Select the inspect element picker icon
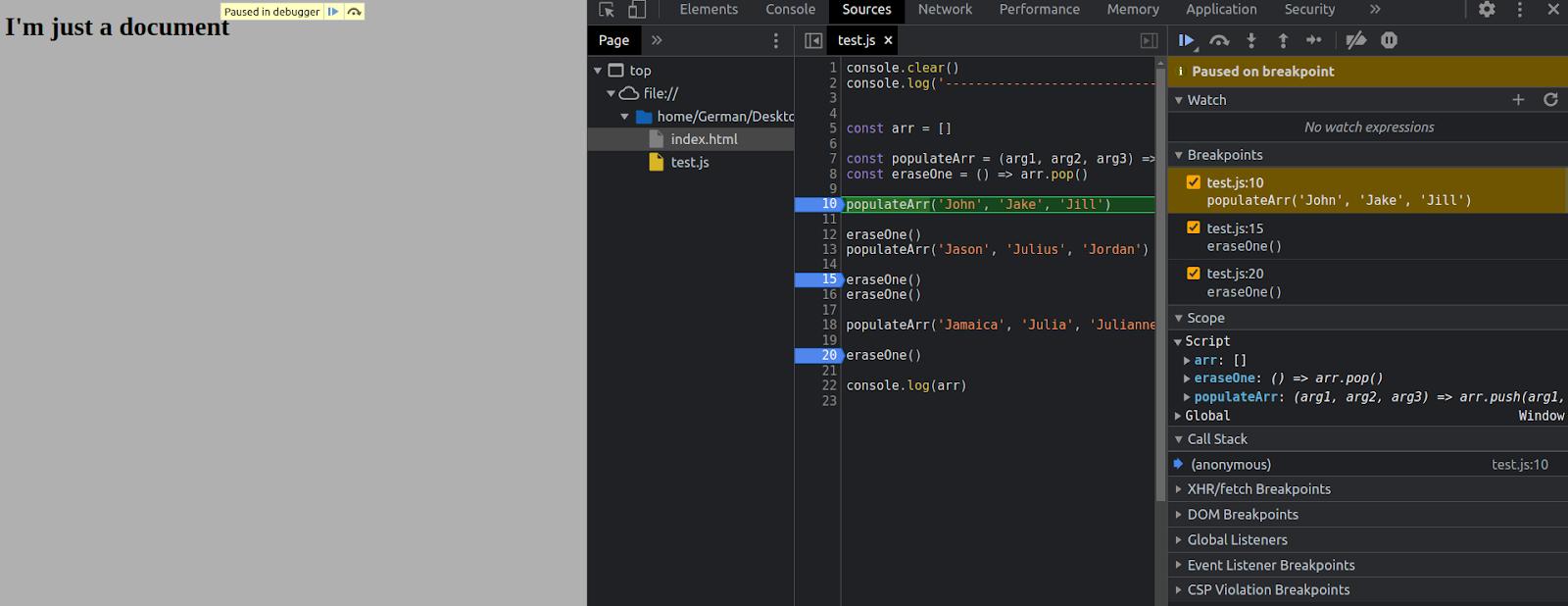The image size is (1568, 606). pyautogui.click(x=607, y=10)
